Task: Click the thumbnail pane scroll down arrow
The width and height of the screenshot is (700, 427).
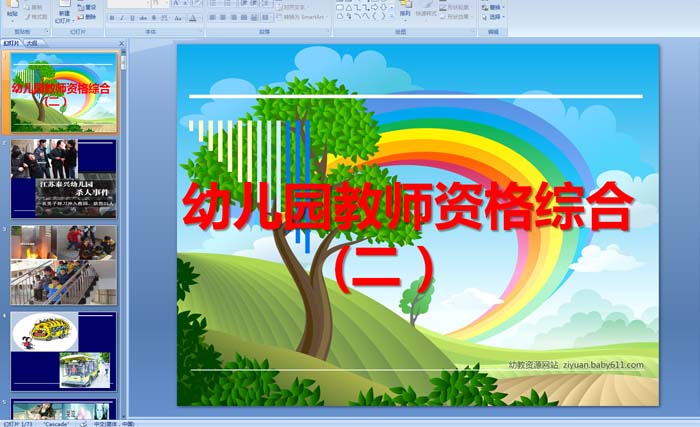Action: coord(124,415)
